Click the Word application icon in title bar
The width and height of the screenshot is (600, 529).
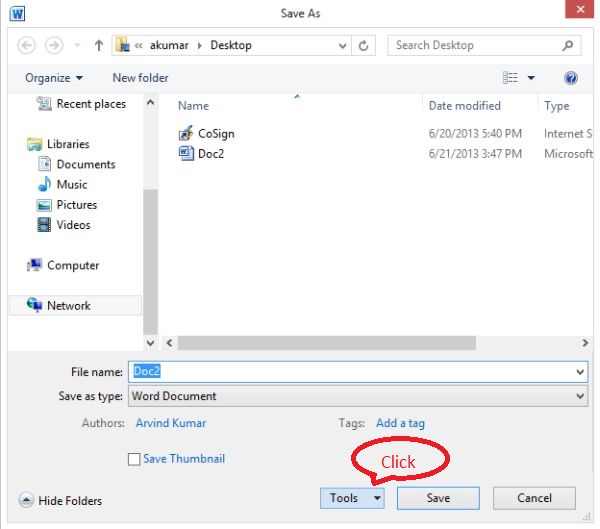(17, 14)
